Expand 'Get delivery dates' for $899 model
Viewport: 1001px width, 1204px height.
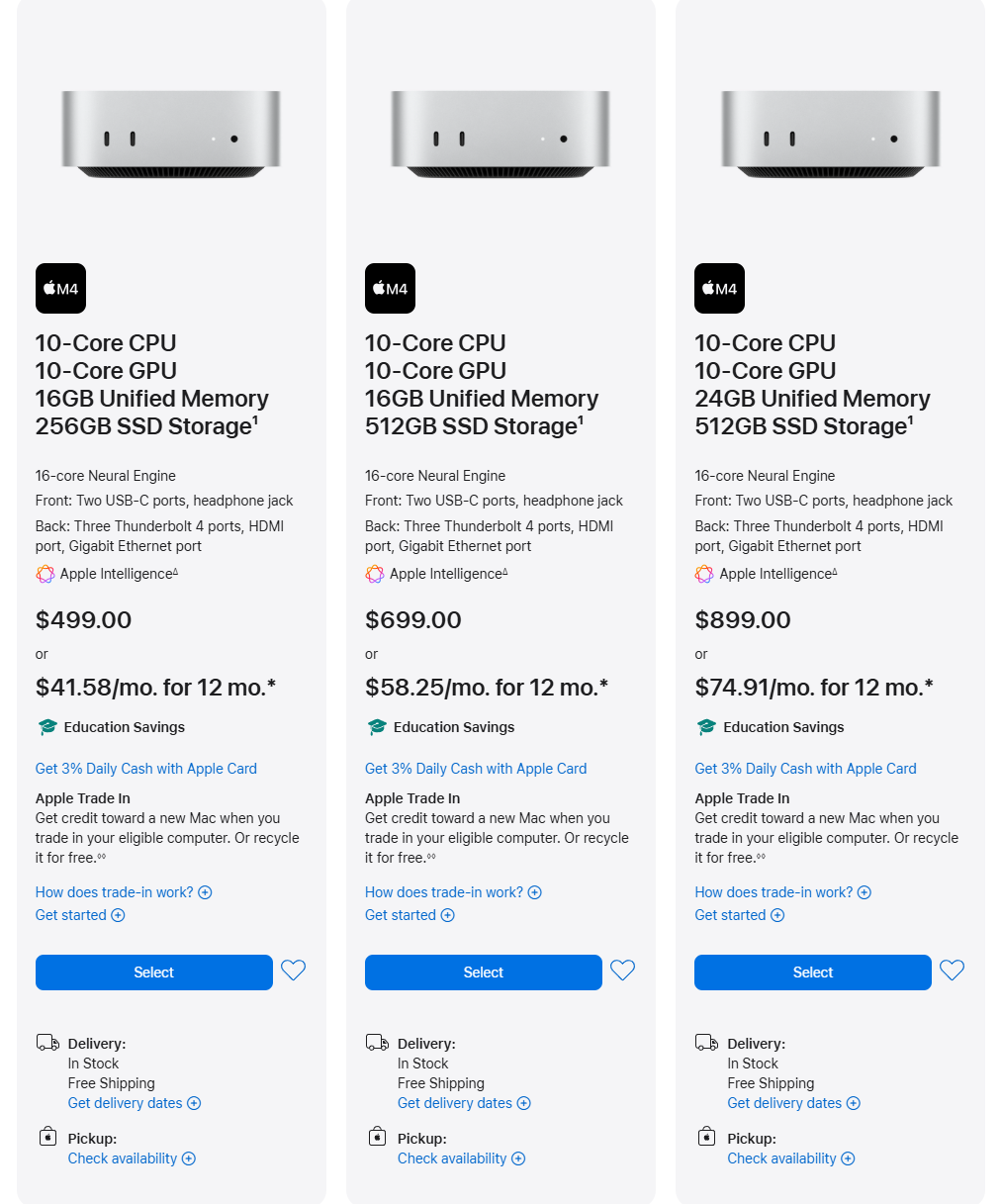[793, 1103]
